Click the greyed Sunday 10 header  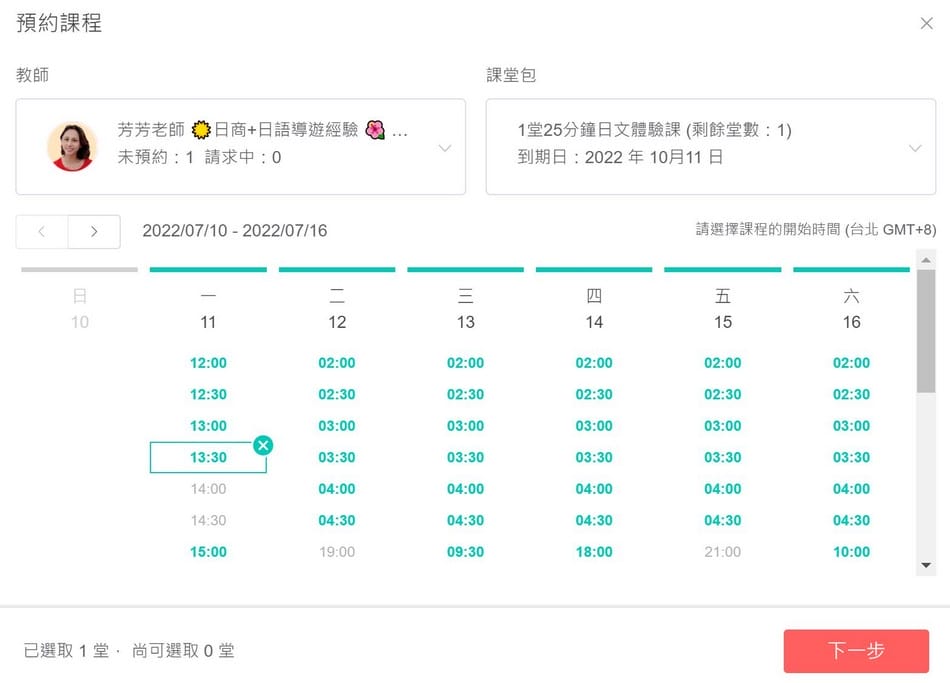(79, 308)
